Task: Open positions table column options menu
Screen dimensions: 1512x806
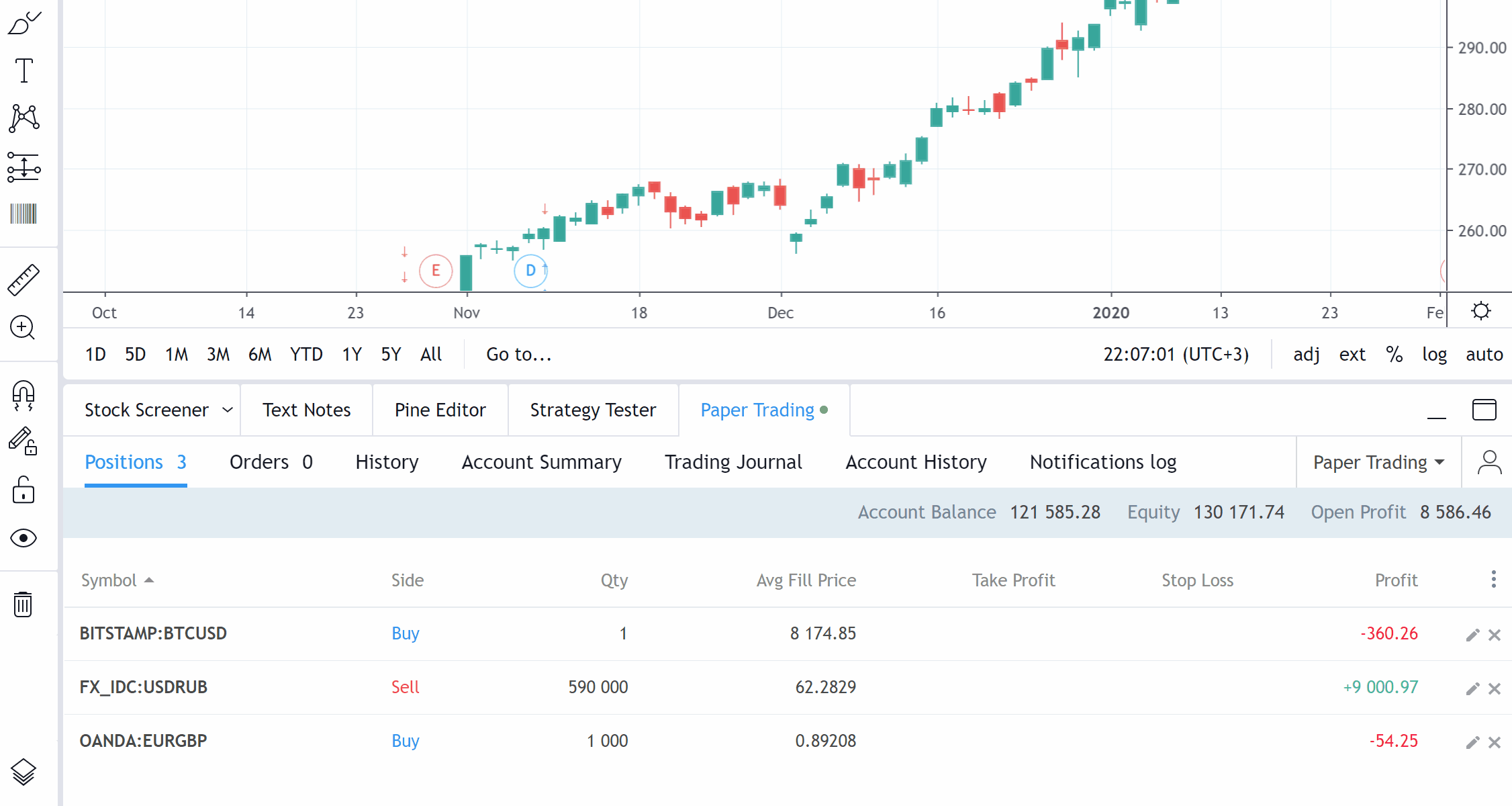Action: coord(1493,579)
